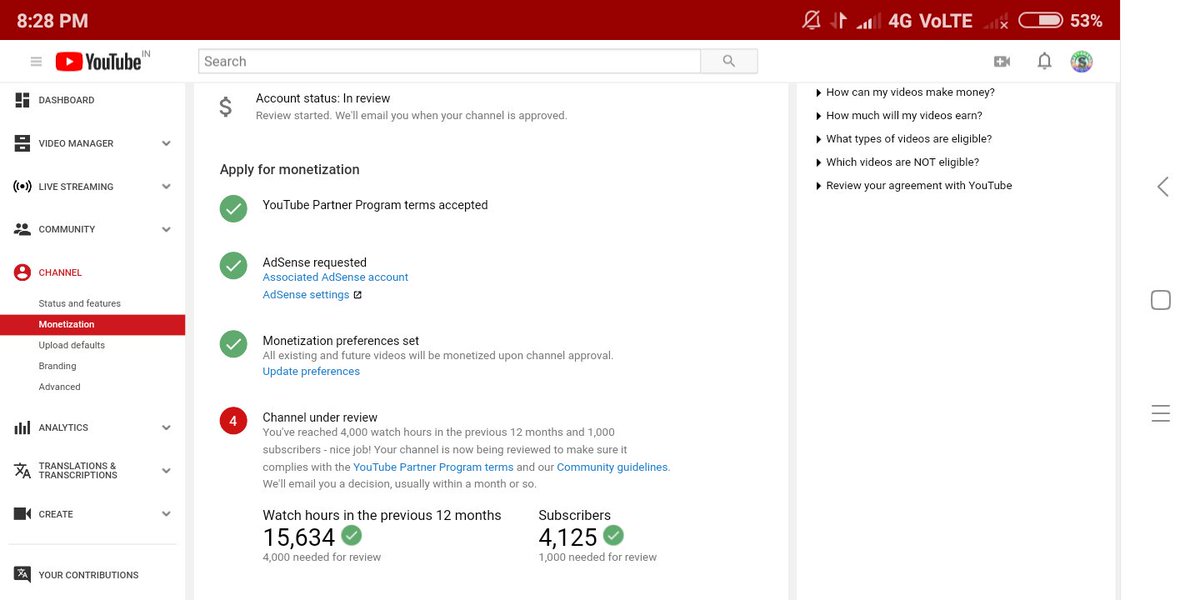Expand 'What types of videos are eligible?'
The image size is (1200, 600).
point(904,139)
